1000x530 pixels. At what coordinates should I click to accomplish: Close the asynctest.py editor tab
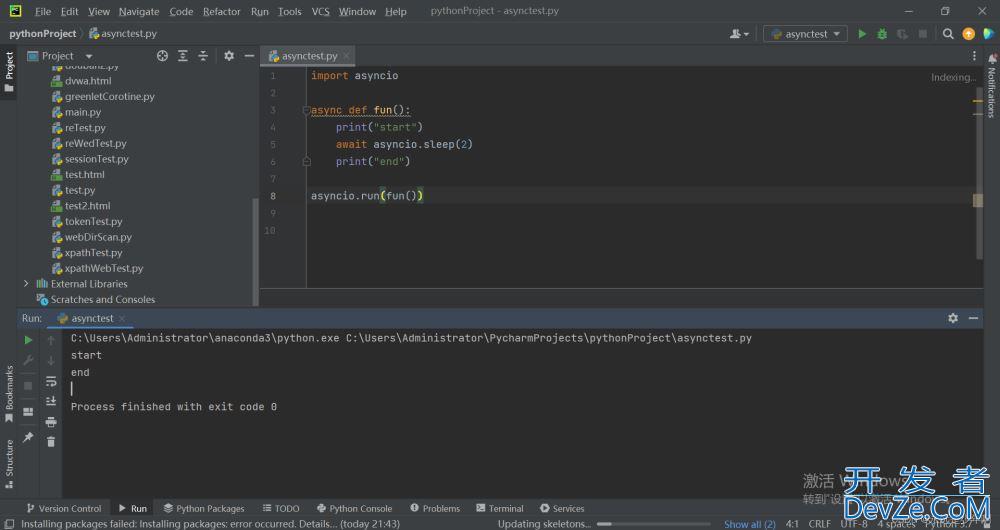pyautogui.click(x=346, y=56)
